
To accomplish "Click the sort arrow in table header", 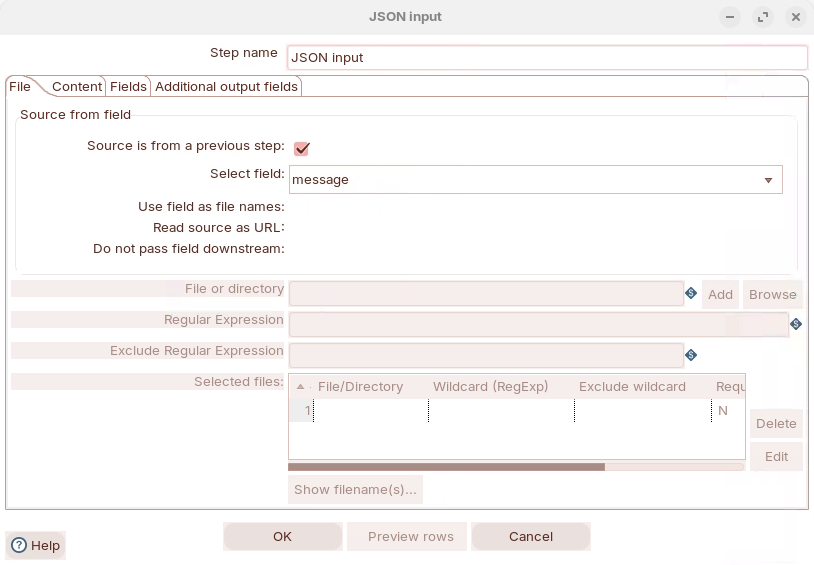I will [x=301, y=387].
